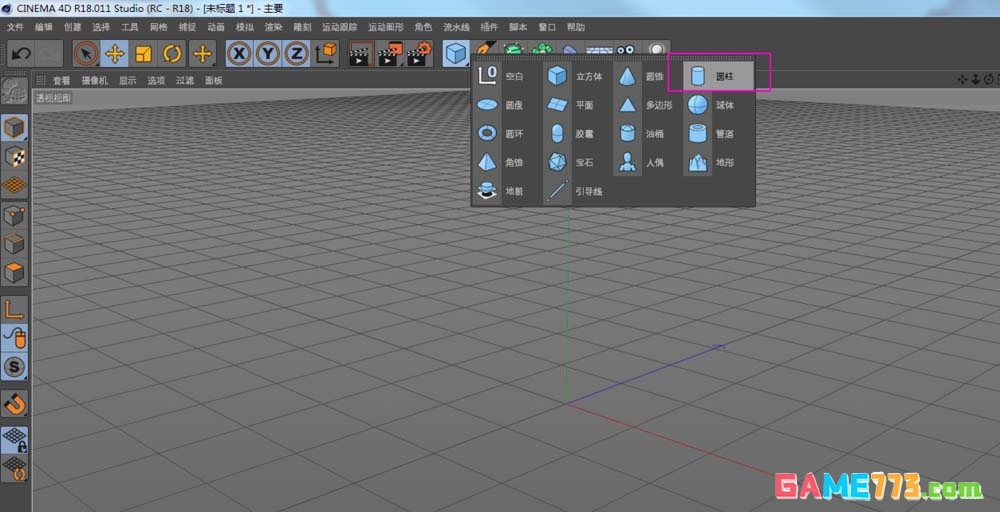The image size is (1000, 512).
Task: Toggle the Z axis lock
Action: point(297,54)
